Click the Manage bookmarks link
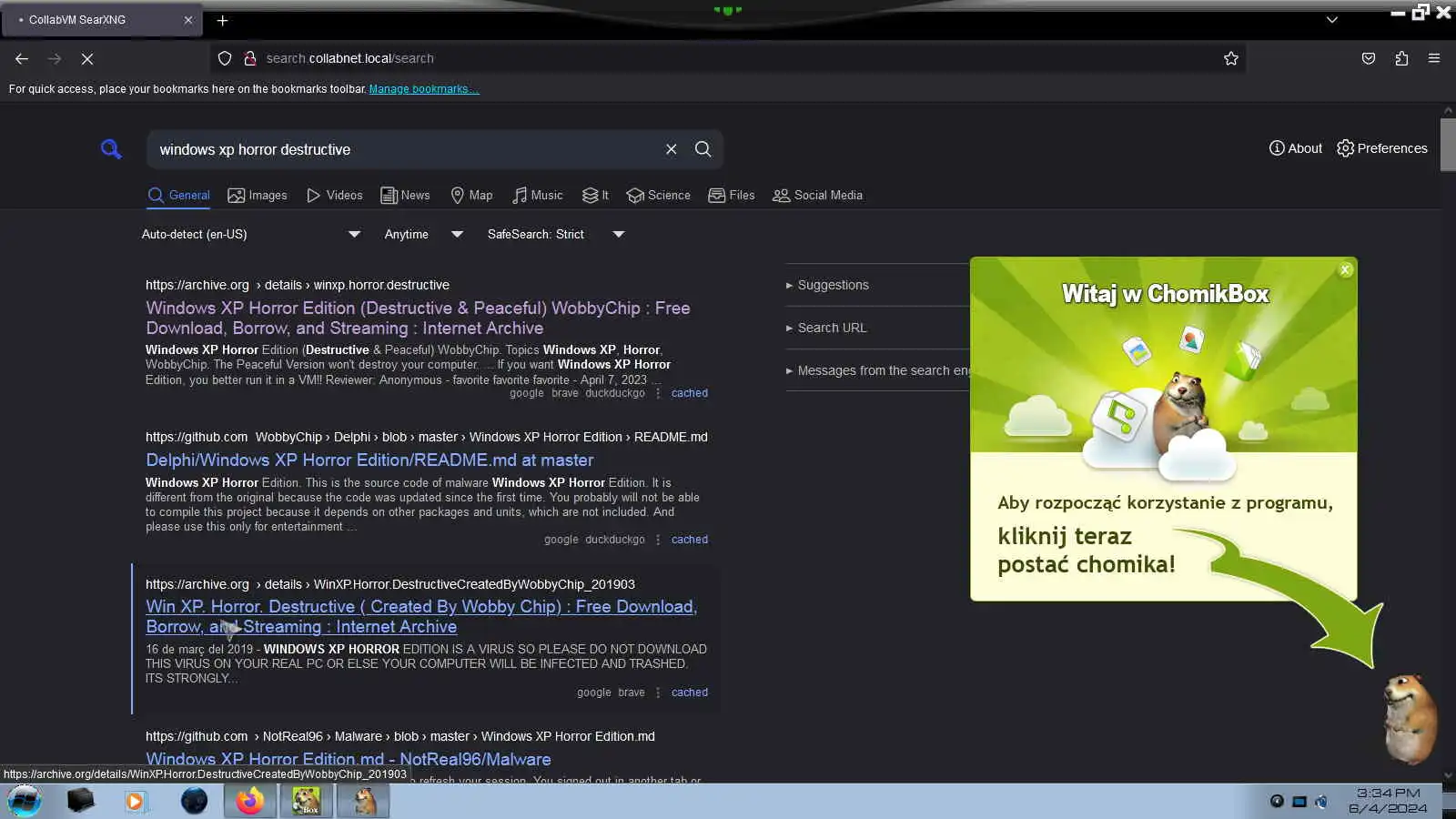The width and height of the screenshot is (1456, 819). [424, 89]
